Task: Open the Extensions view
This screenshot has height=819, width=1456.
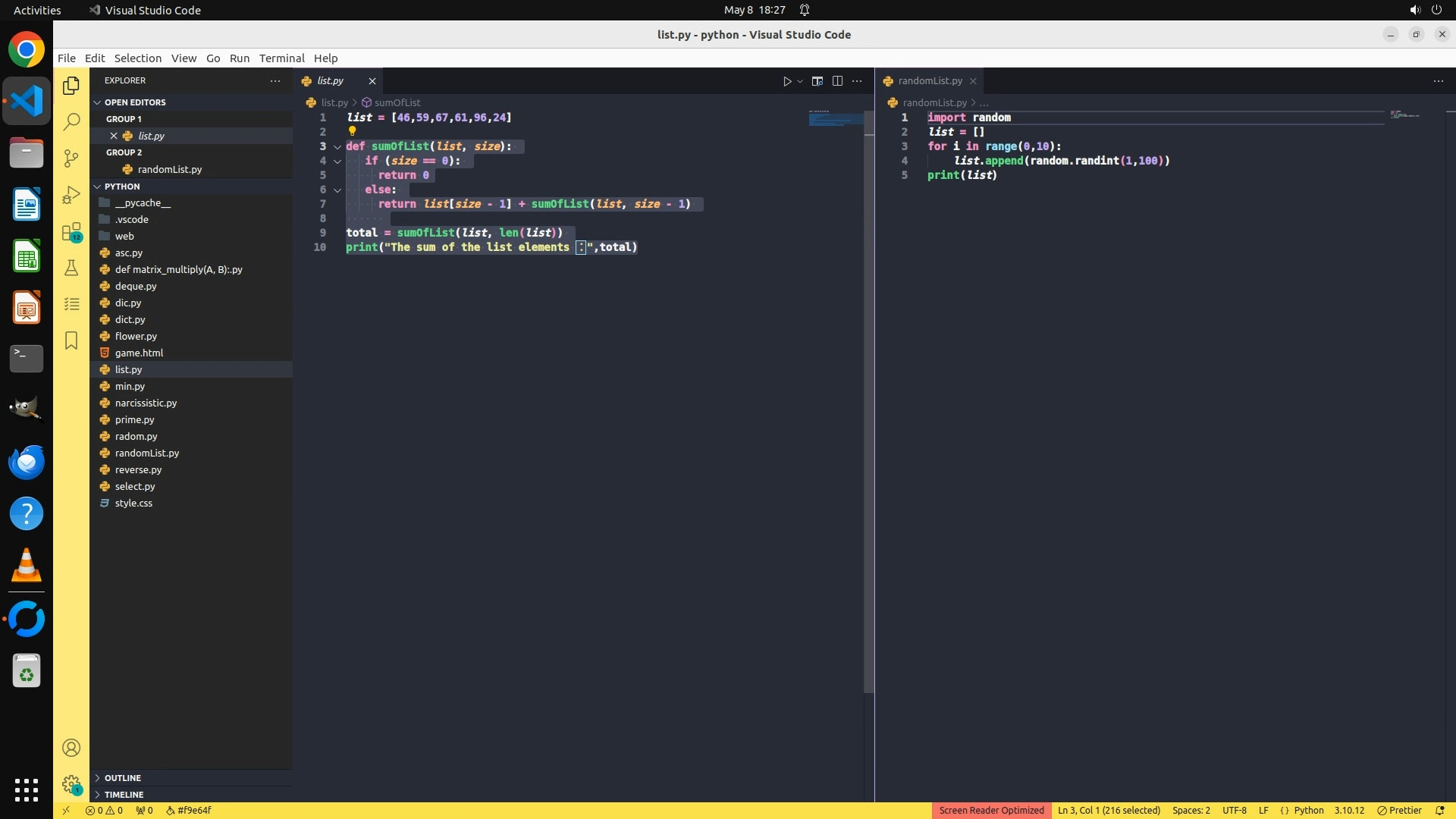Action: [71, 231]
